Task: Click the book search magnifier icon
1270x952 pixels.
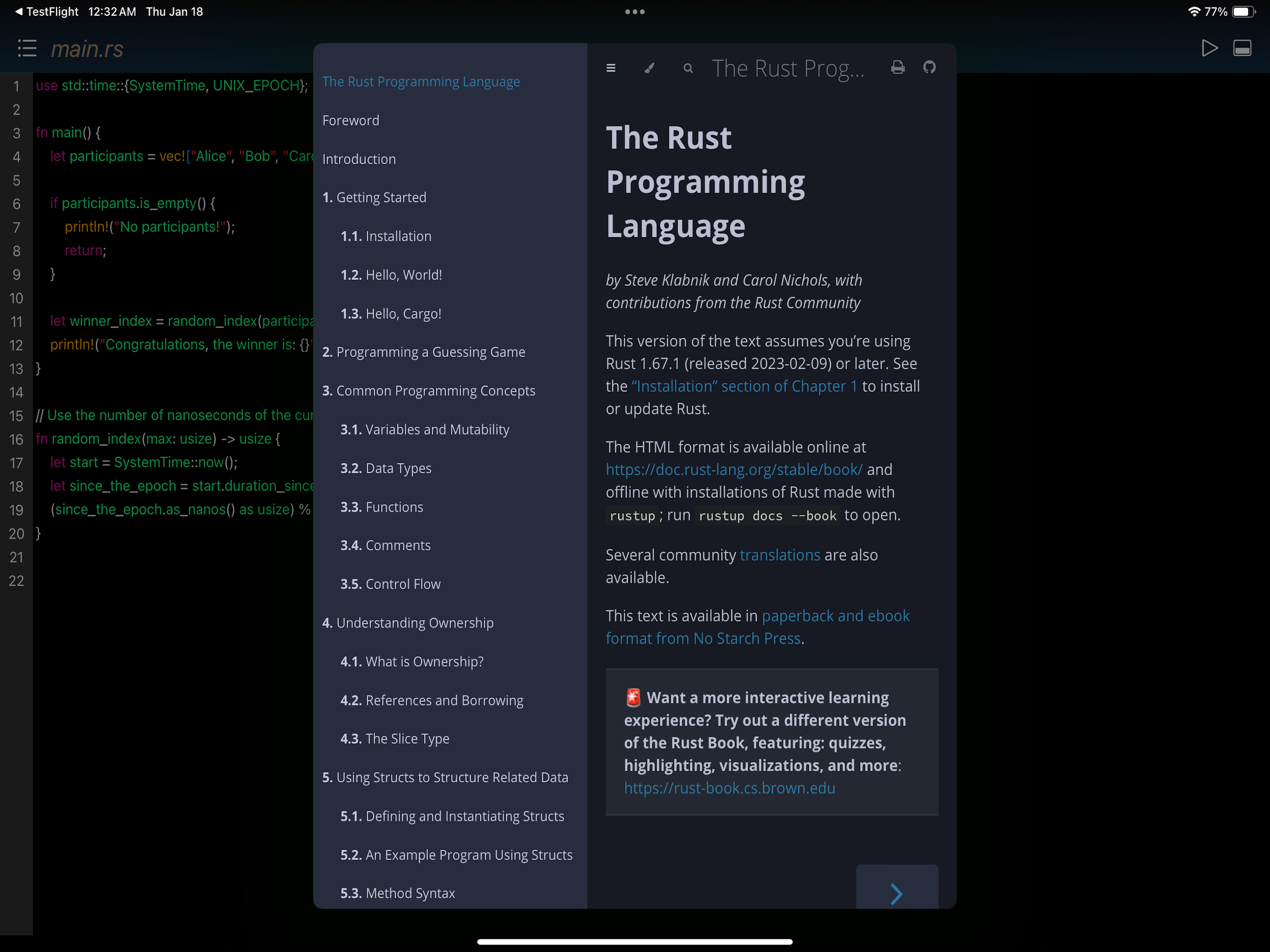Action: [x=688, y=69]
